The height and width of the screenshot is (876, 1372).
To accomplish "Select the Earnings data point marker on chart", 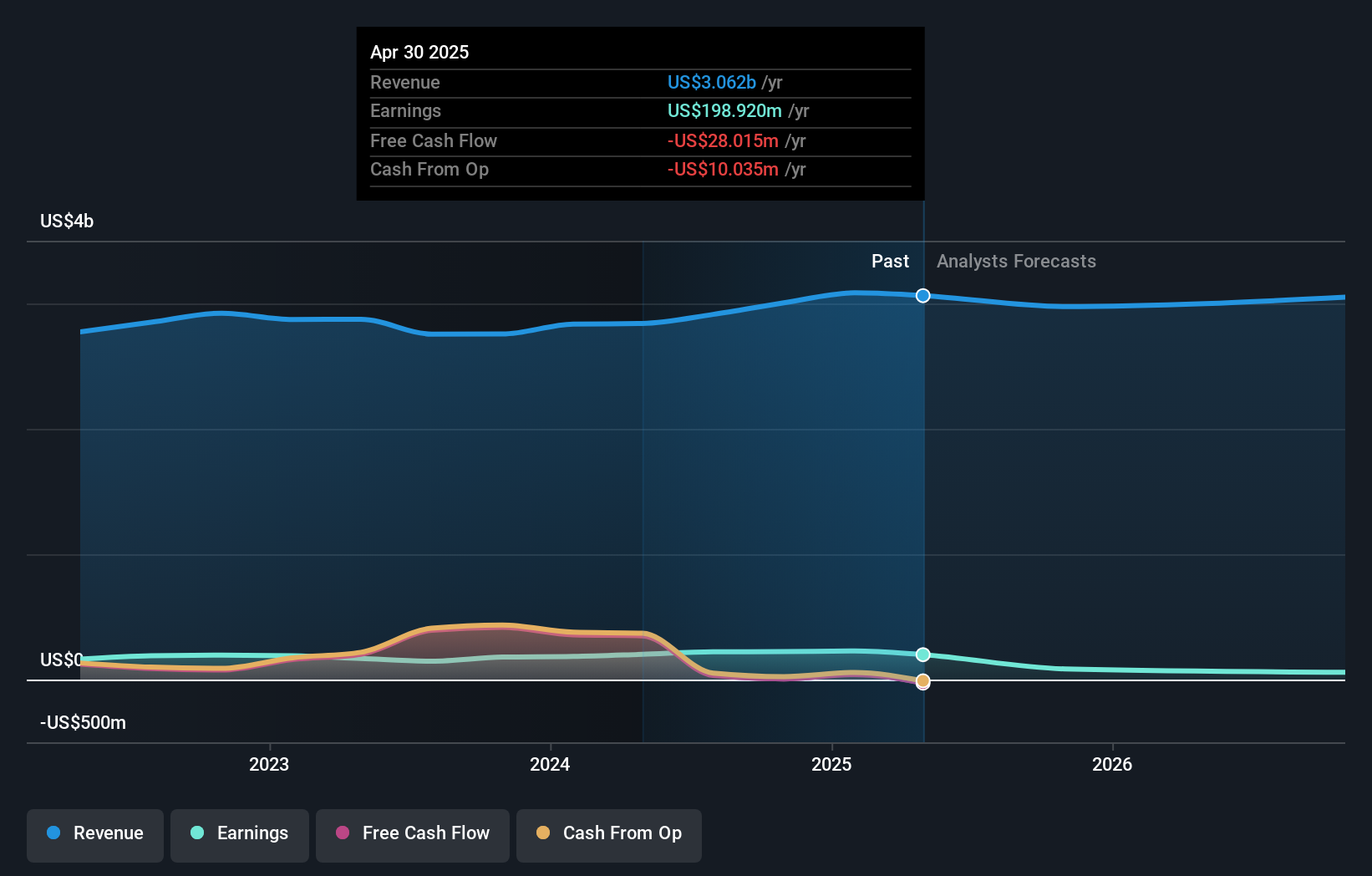I will click(x=923, y=654).
